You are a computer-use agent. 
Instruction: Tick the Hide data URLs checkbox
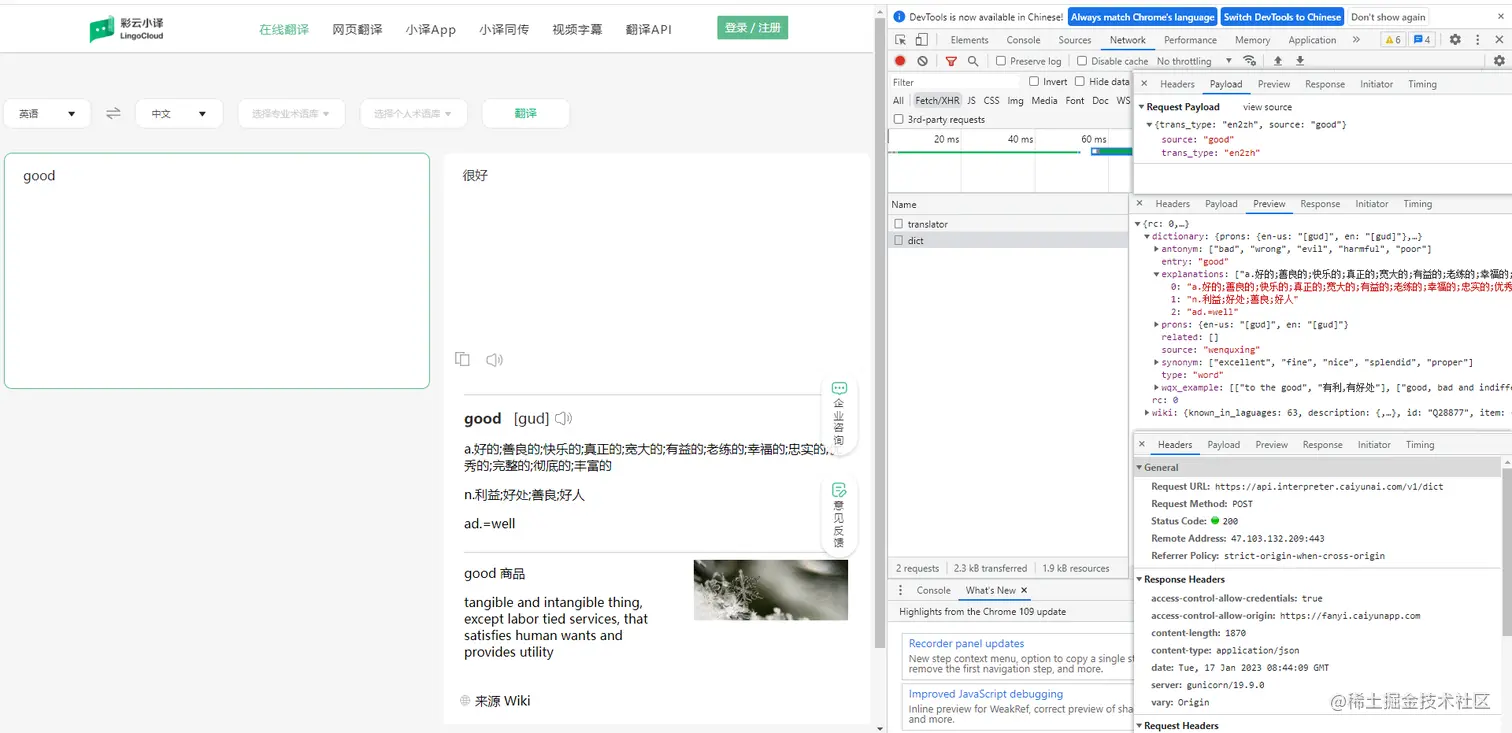1080,82
